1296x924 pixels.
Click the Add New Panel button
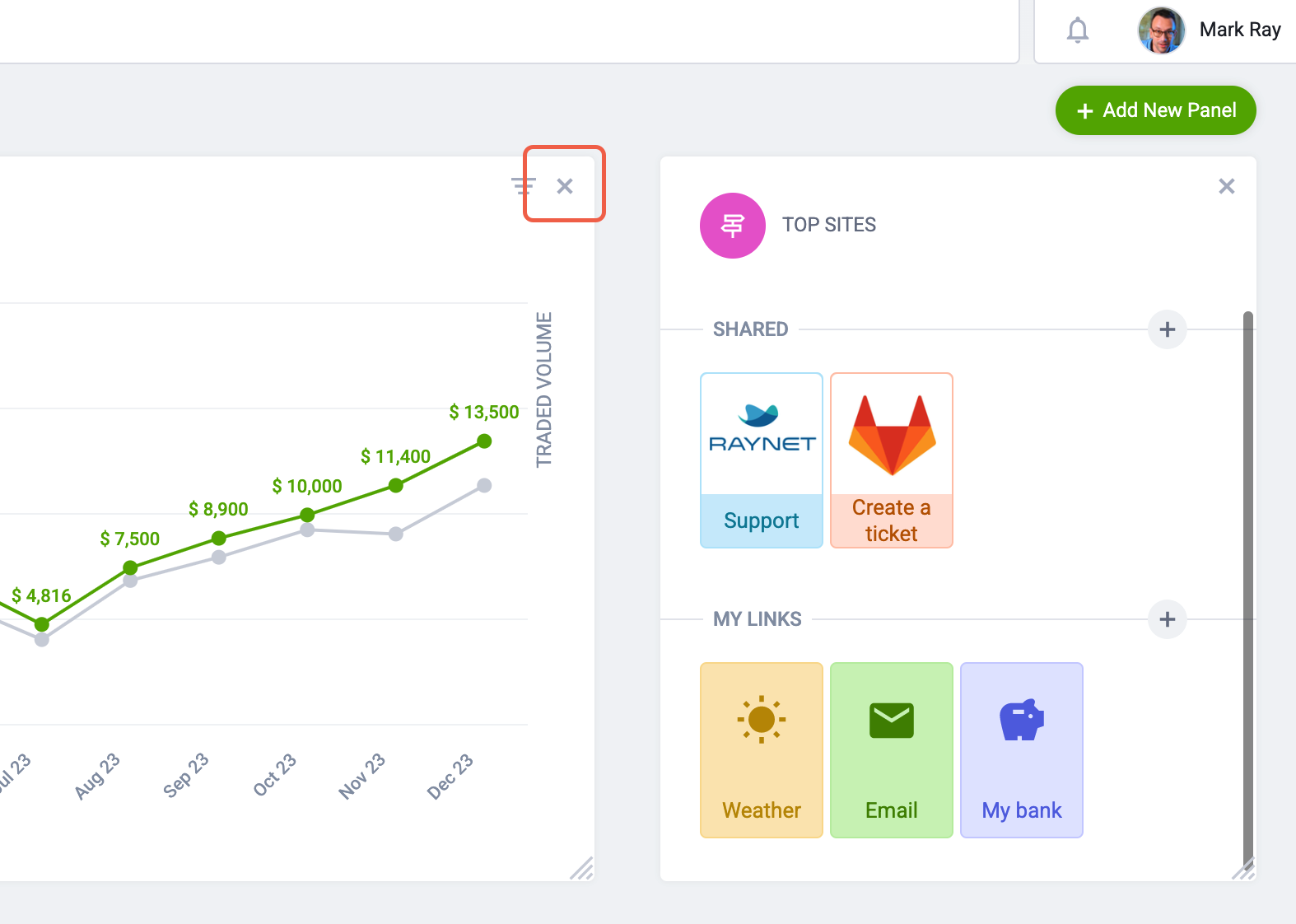point(1155,110)
